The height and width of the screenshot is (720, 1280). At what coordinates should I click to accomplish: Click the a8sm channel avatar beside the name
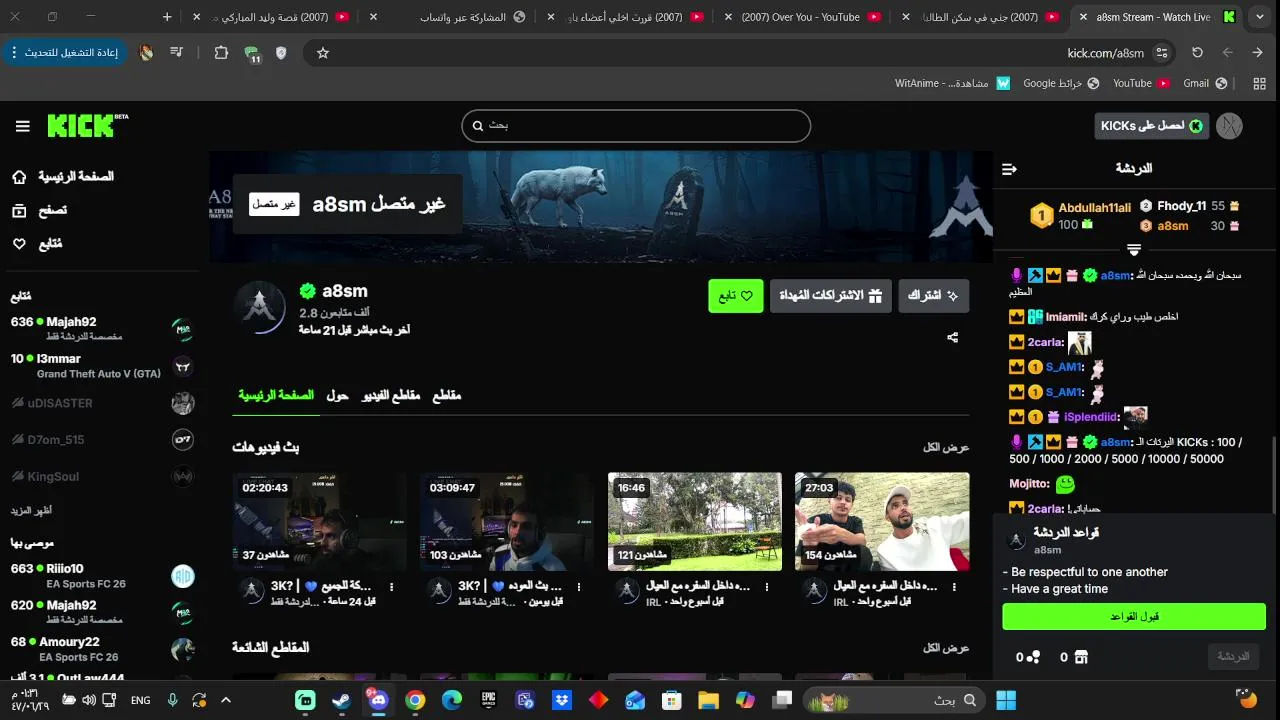260,308
